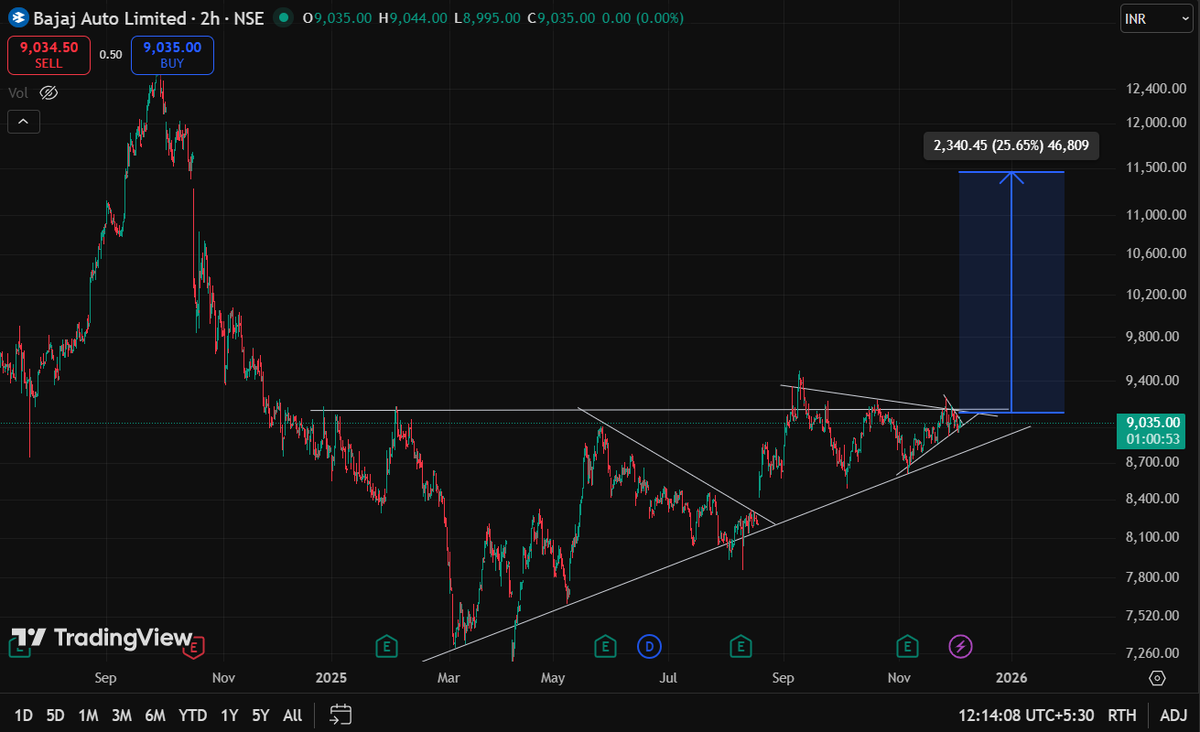Open the INR currency dropdown

tap(1157, 19)
